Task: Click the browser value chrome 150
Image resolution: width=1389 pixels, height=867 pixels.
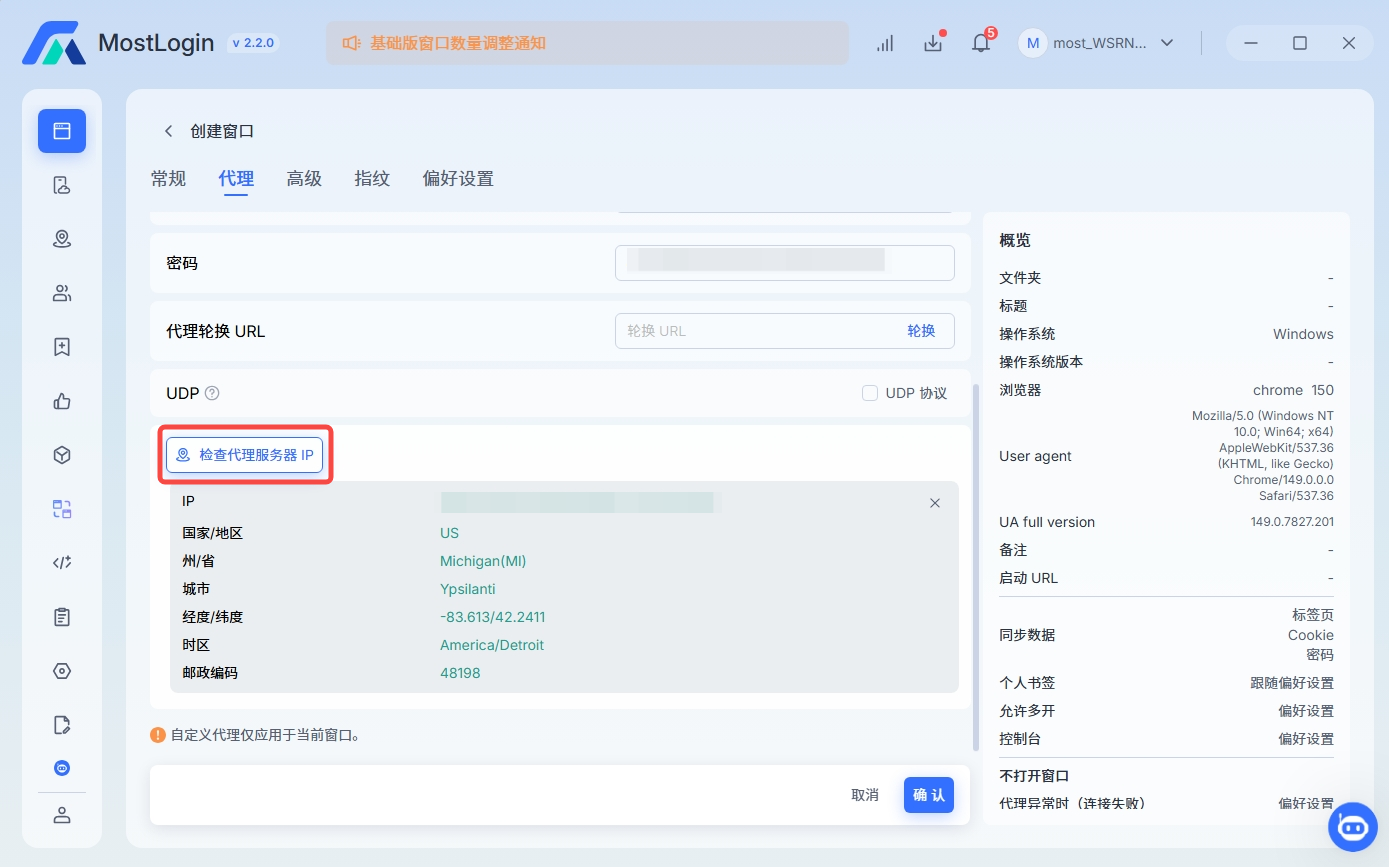Action: 1293,390
